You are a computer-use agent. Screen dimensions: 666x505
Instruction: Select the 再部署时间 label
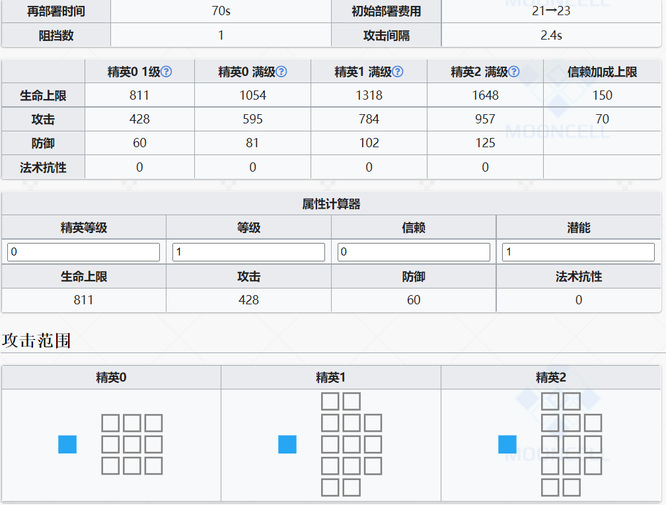[x=56, y=11]
